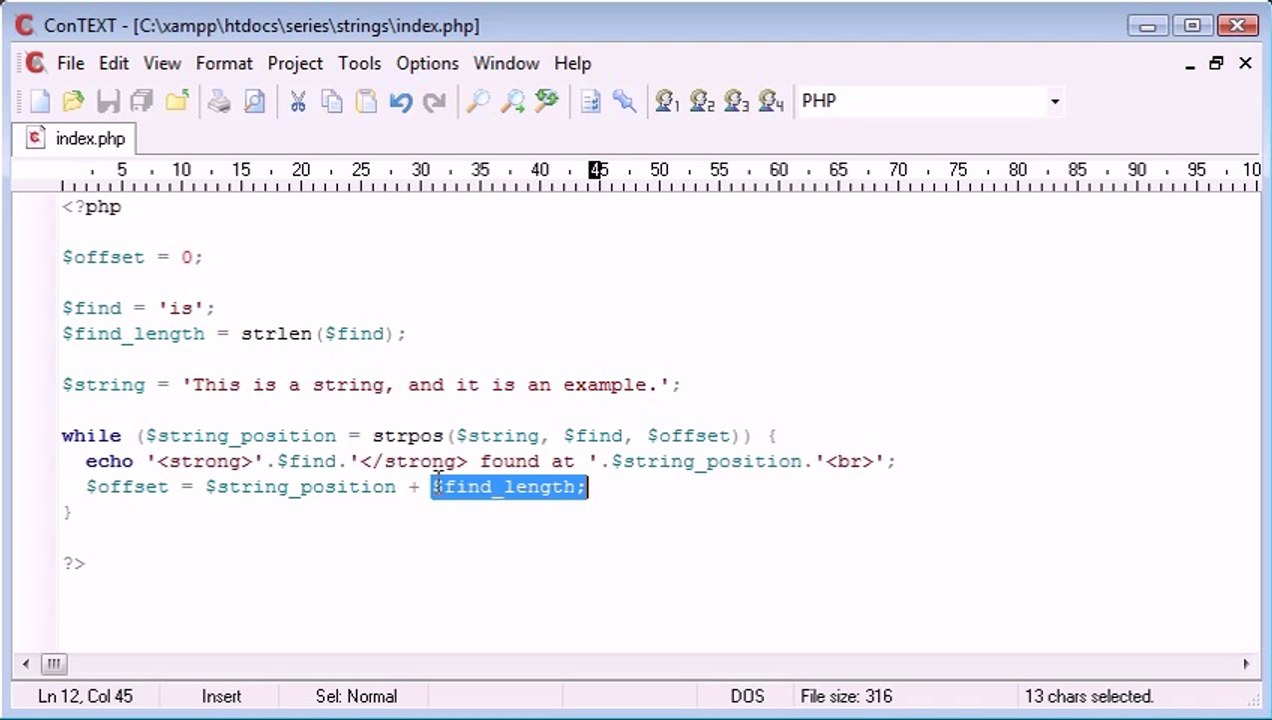The height and width of the screenshot is (720, 1272).
Task: Run user command 3 icon
Action: click(736, 101)
